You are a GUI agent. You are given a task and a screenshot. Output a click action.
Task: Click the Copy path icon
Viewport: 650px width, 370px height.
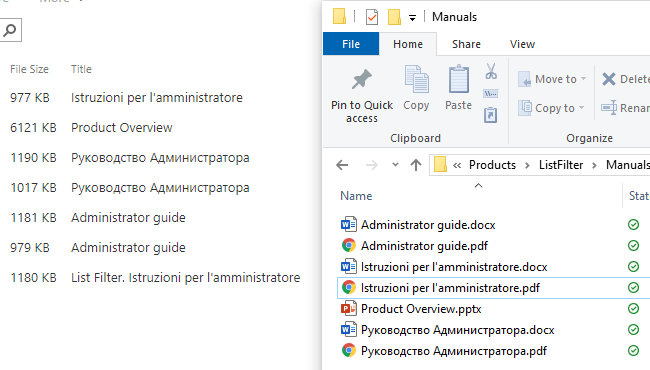[490, 94]
